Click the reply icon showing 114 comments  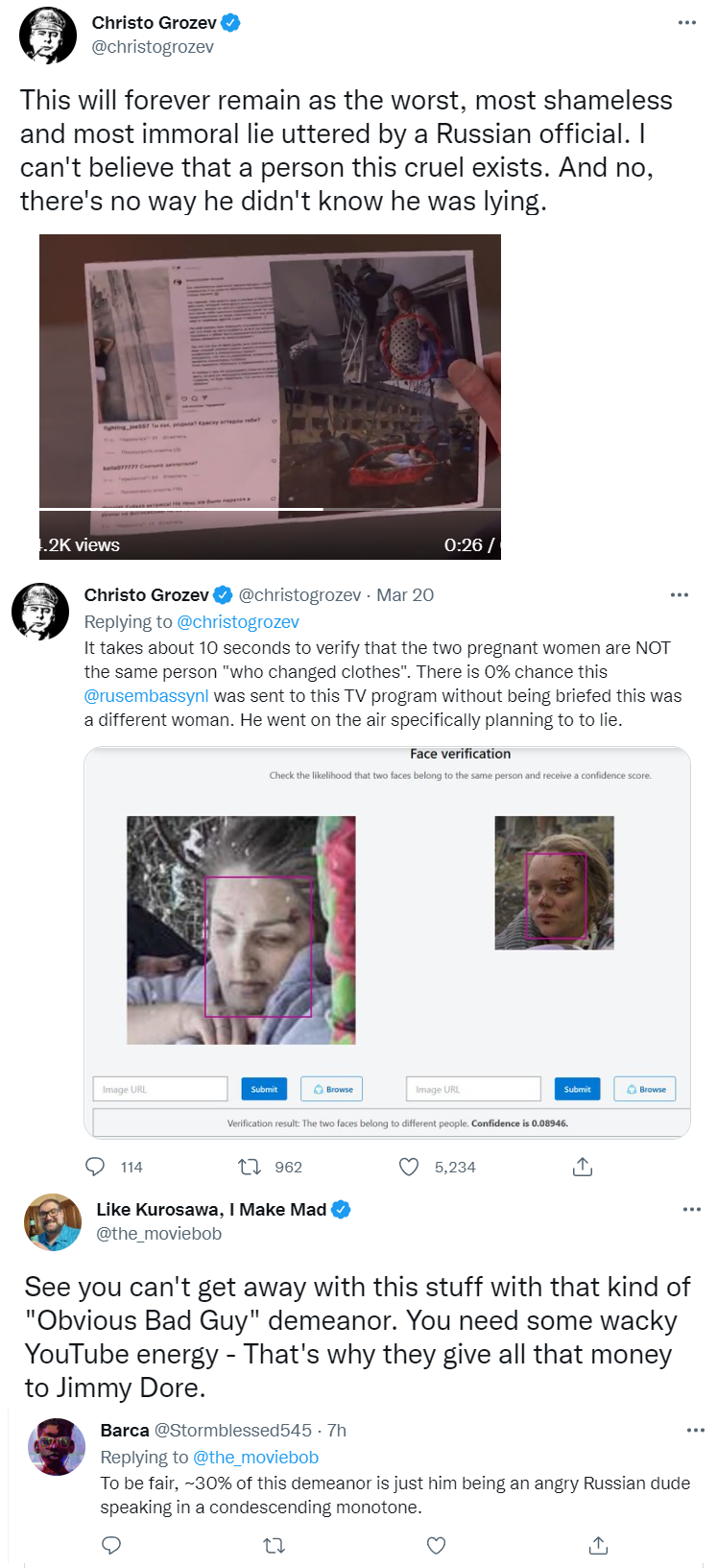click(x=95, y=1167)
